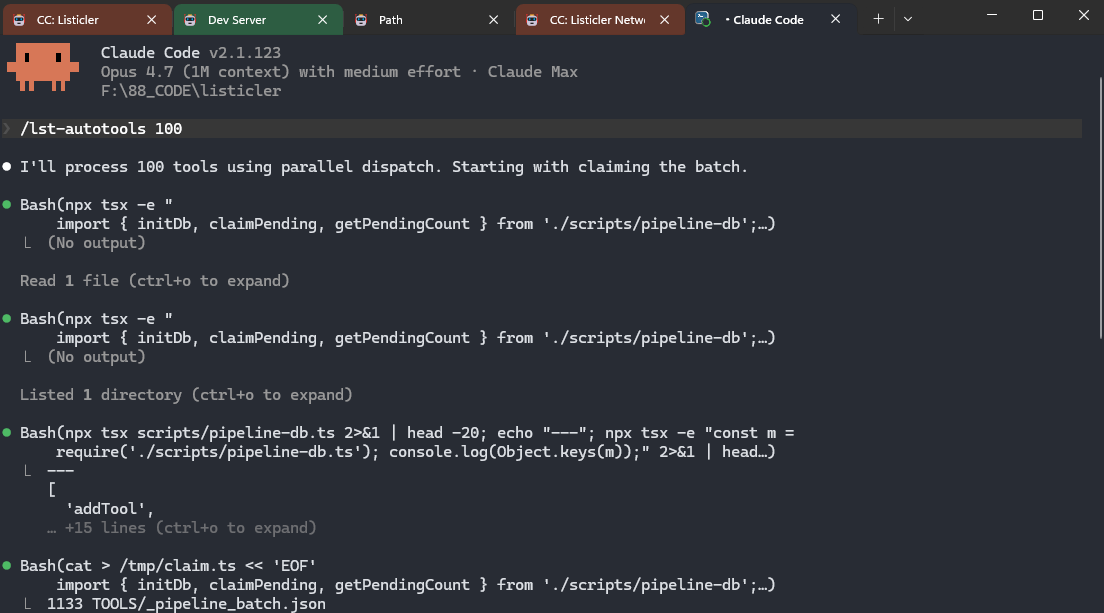Click the 'Claude Code v2.1.123' header text
The image size is (1104, 613).
coord(191,53)
